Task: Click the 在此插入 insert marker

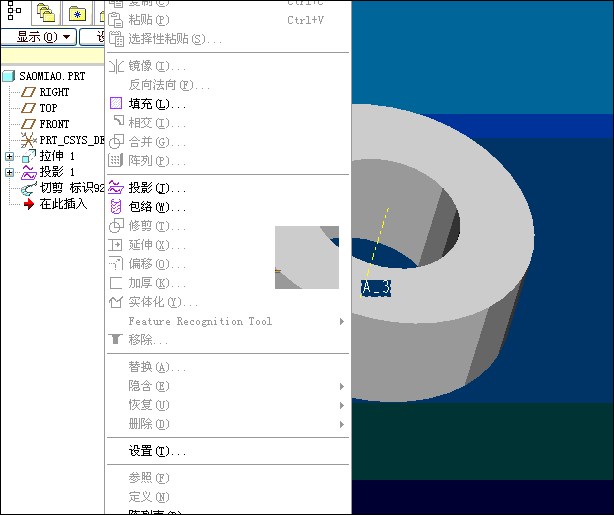Action: (63, 204)
